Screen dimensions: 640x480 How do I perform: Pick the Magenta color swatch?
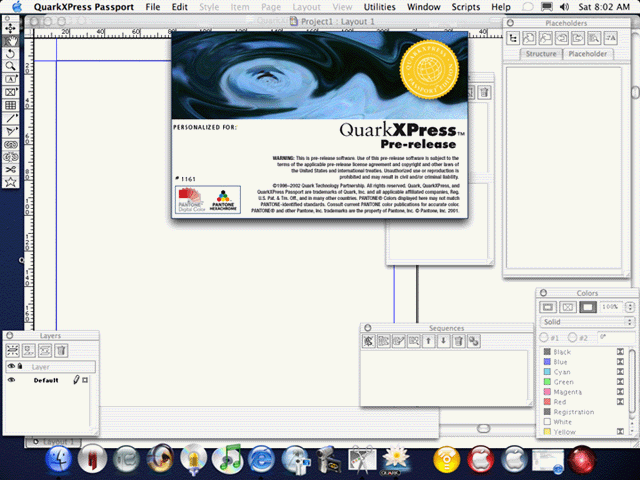click(547, 392)
